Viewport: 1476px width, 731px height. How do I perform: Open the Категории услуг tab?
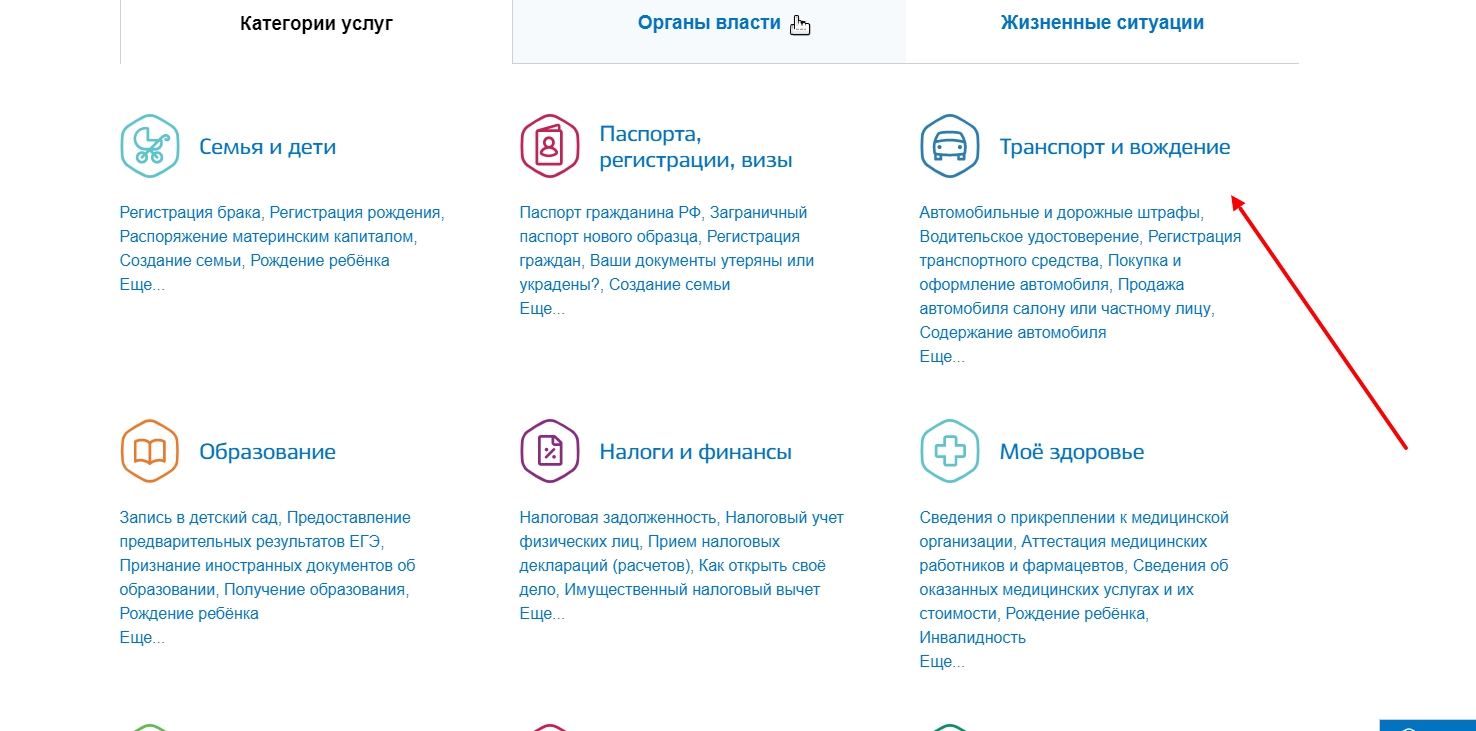[316, 24]
